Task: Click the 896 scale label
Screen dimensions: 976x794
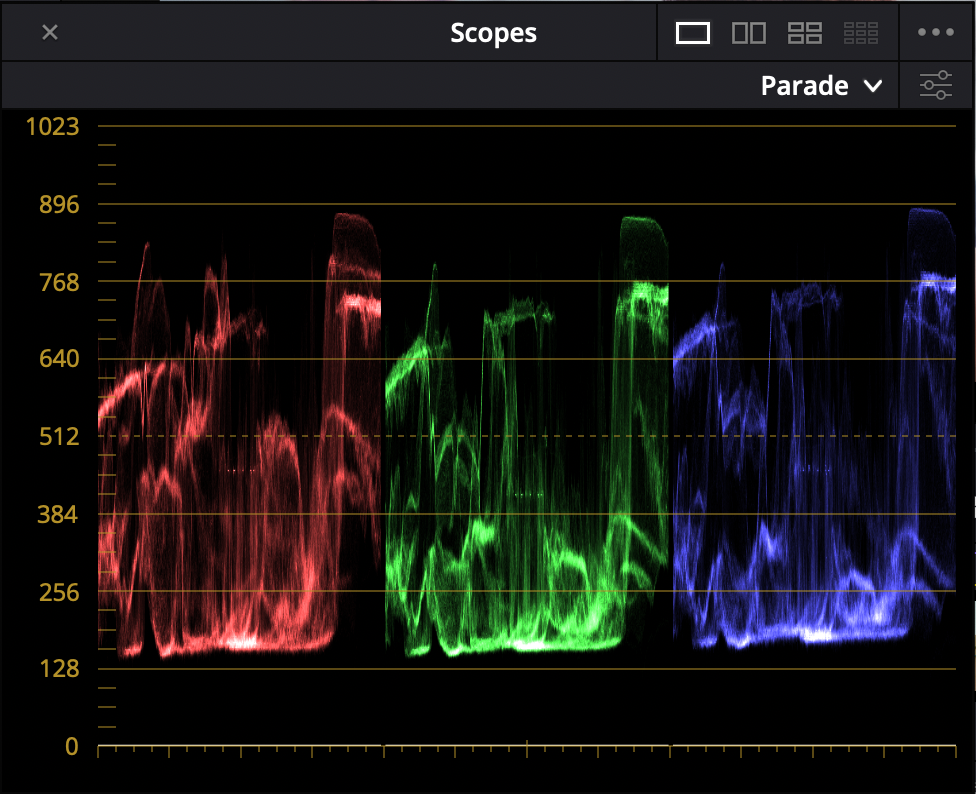Action: click(x=58, y=204)
